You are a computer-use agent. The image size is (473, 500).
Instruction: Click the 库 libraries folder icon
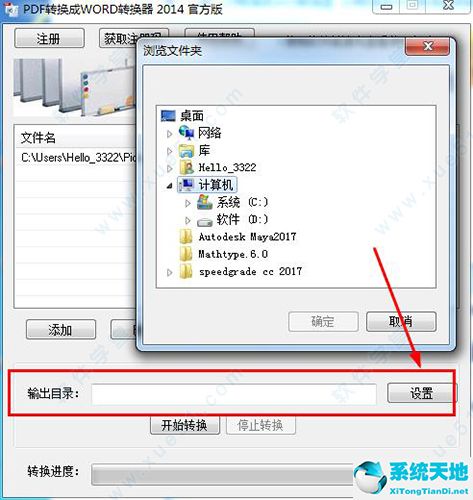[x=186, y=150]
